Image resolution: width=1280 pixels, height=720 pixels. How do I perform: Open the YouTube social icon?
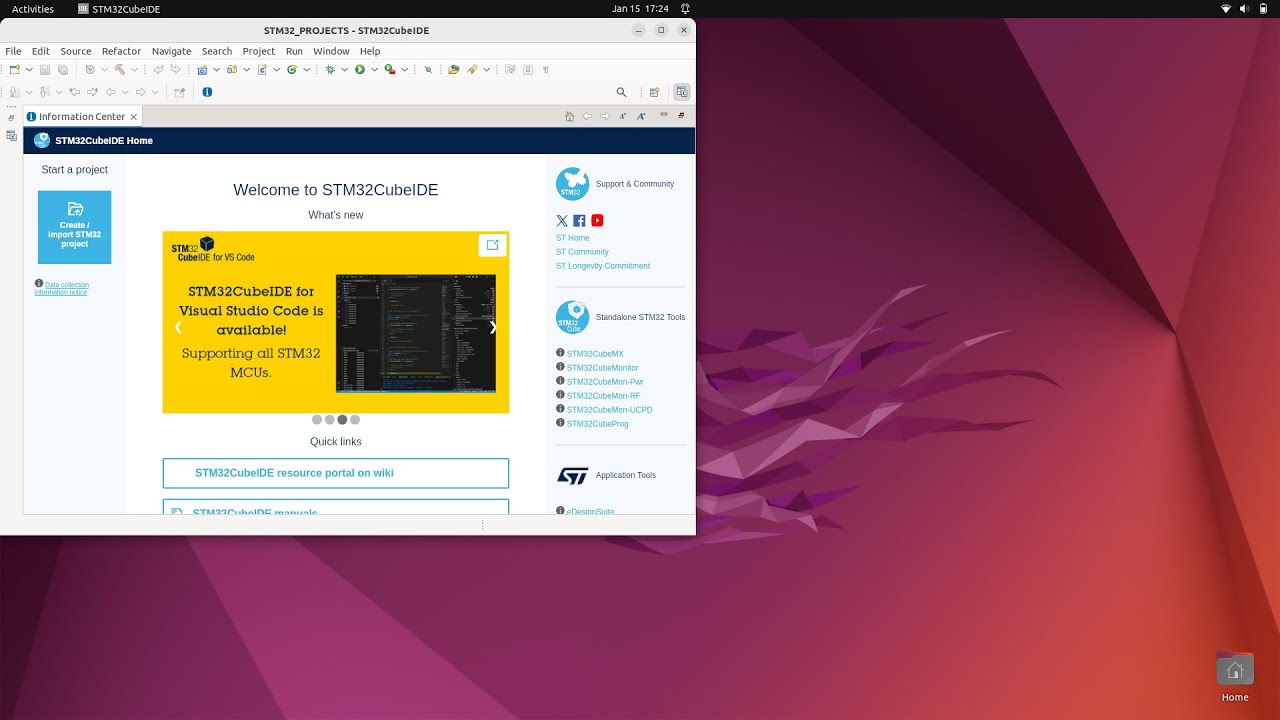[x=597, y=221]
